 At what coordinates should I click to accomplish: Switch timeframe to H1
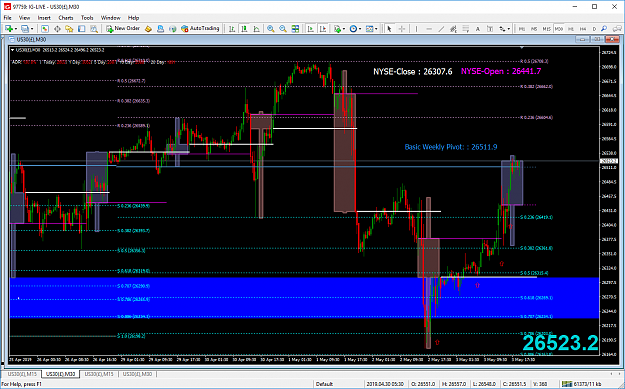tap(571, 29)
